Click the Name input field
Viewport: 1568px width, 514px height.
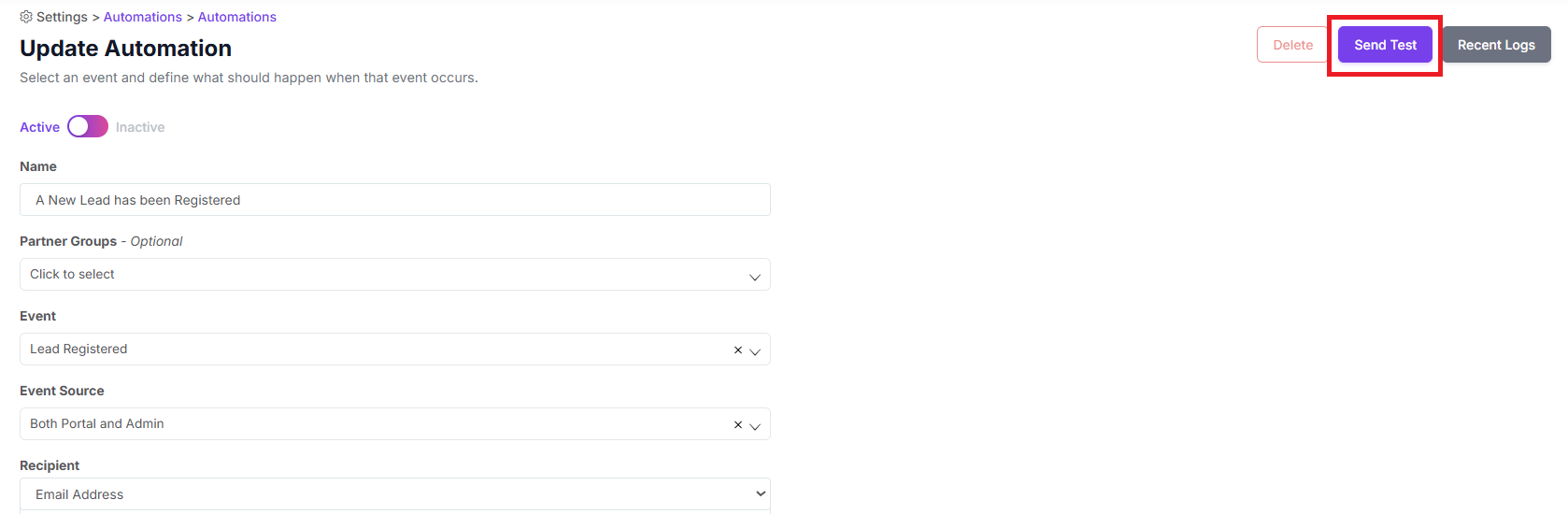click(x=395, y=199)
